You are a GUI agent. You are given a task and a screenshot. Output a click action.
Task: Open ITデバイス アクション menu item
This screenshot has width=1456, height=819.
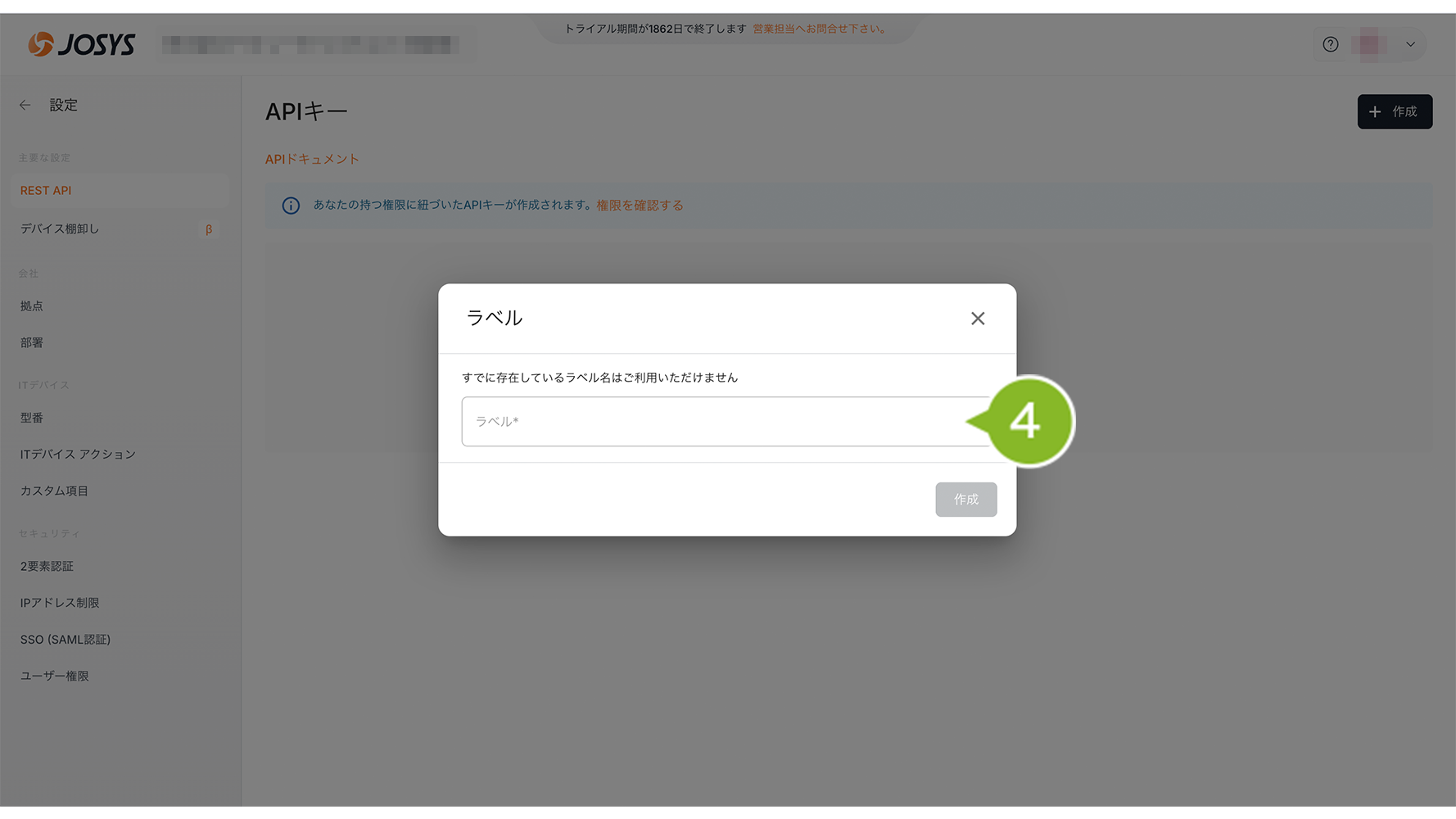(x=78, y=455)
